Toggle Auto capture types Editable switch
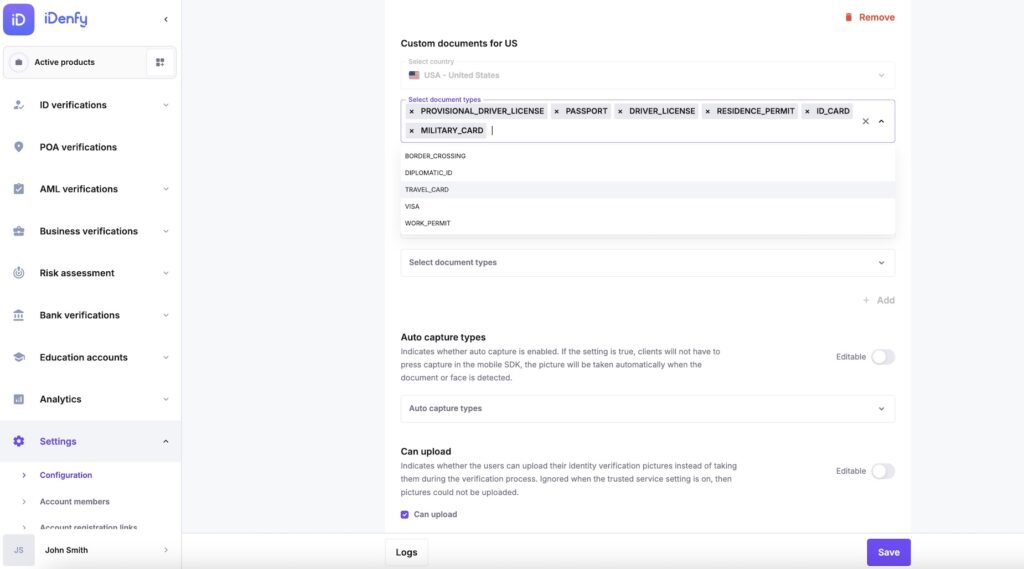Image resolution: width=1024 pixels, height=569 pixels. pos(883,357)
